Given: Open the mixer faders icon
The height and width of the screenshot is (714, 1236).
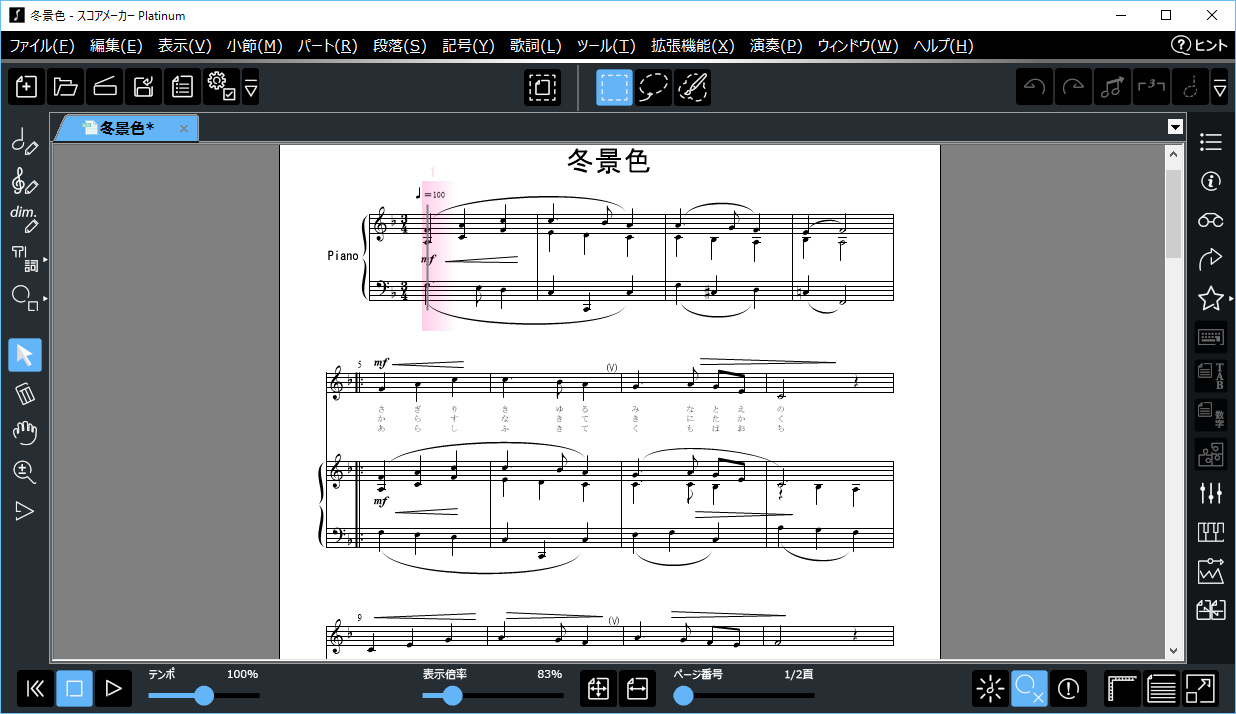Looking at the screenshot, I should coord(1211,493).
